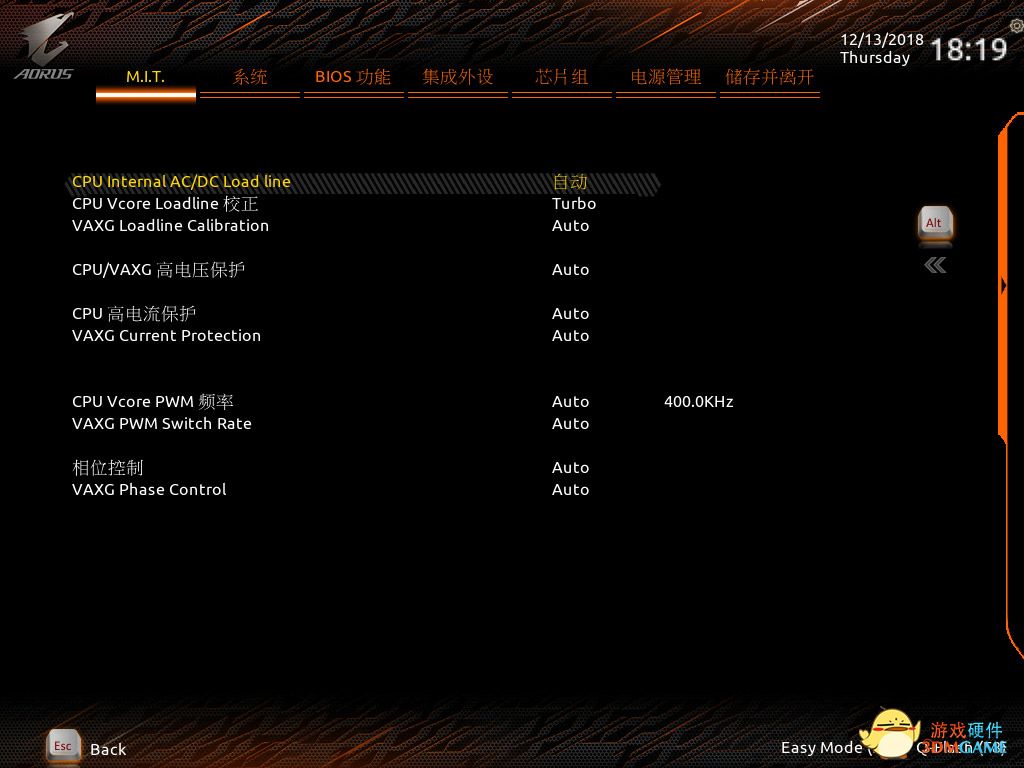Open Auto value of CPU/VAXG 高电压保护
The width and height of the screenshot is (1024, 768).
pos(570,270)
